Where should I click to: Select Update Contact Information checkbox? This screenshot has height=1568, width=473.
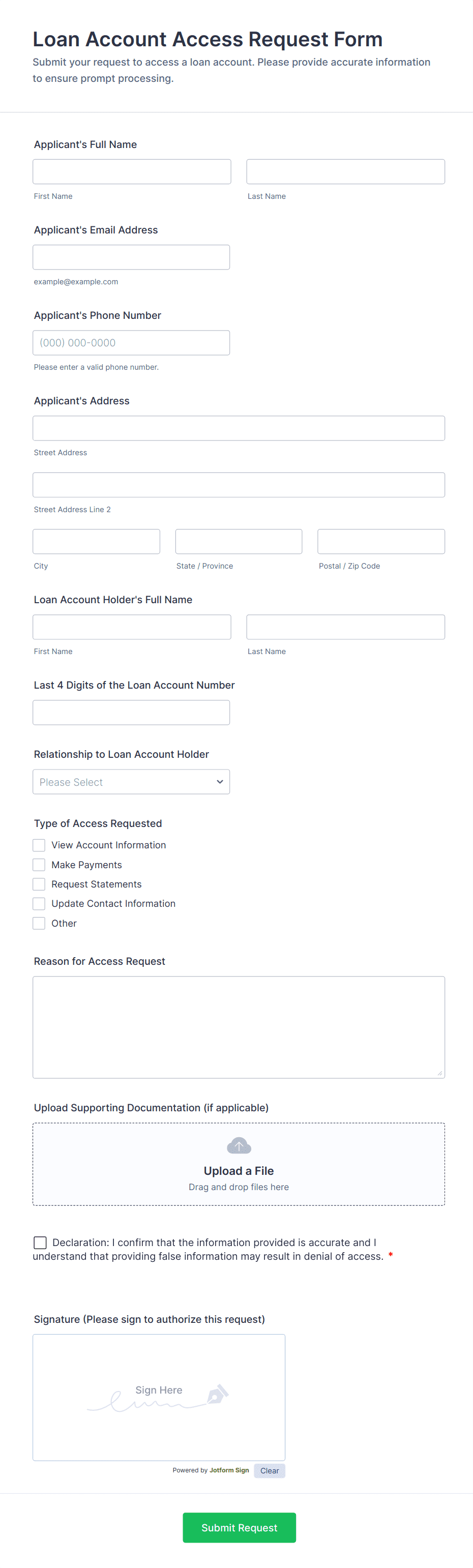pyautogui.click(x=39, y=903)
